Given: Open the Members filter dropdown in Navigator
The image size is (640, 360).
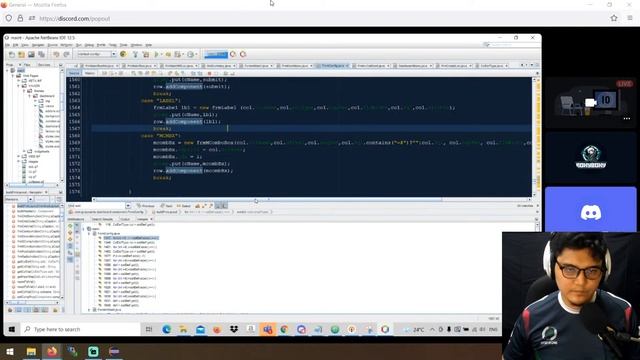Looking at the screenshot, I should coord(30,199).
